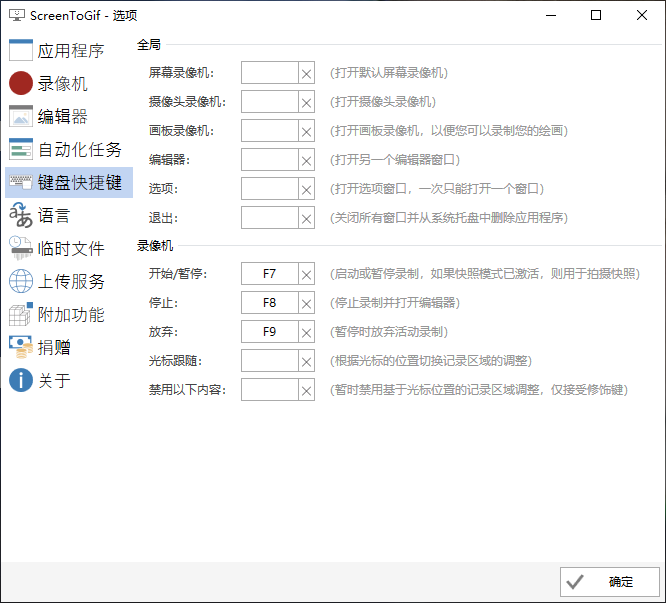The width and height of the screenshot is (666, 603).
Task: Clear the 屏幕录像机 shortcut with X
Action: (x=306, y=73)
